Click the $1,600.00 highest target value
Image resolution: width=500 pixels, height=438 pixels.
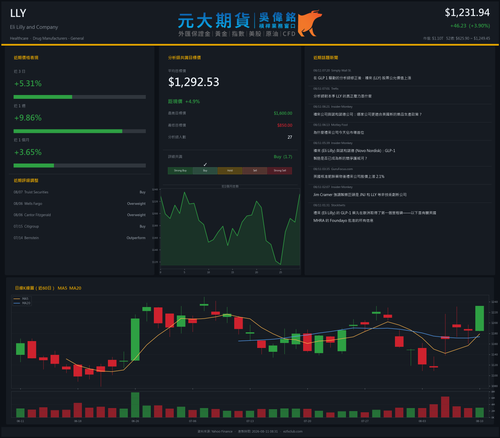tap(283, 113)
